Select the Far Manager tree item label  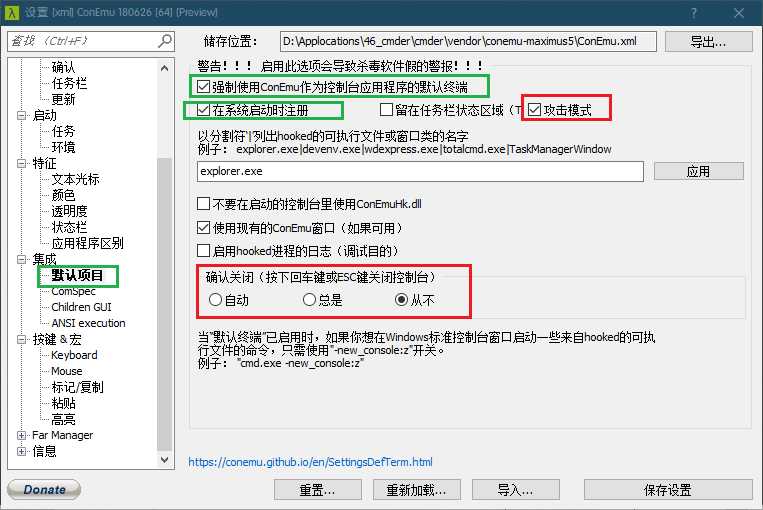tap(62, 435)
